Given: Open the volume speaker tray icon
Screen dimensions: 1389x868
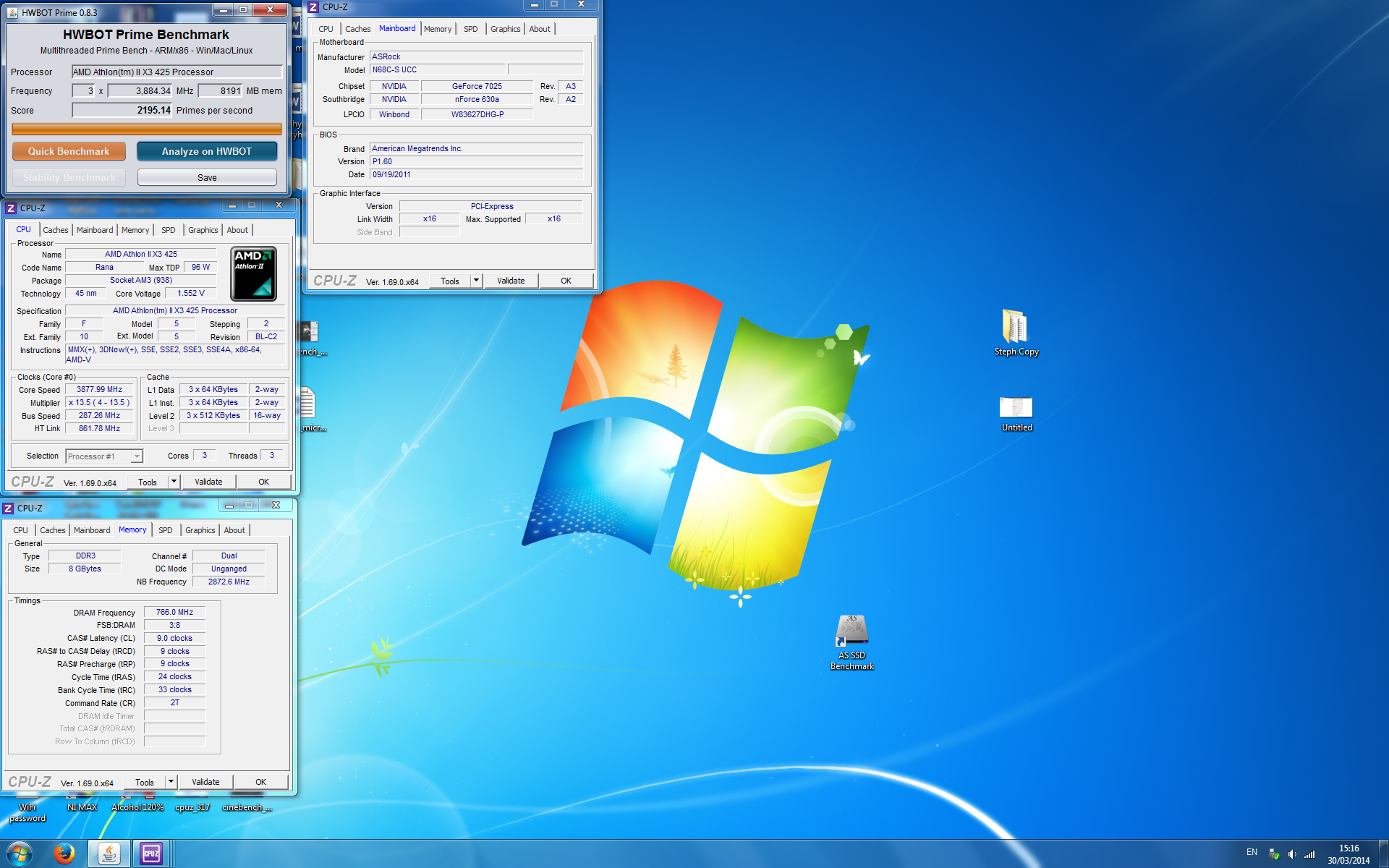Looking at the screenshot, I should (x=1292, y=854).
